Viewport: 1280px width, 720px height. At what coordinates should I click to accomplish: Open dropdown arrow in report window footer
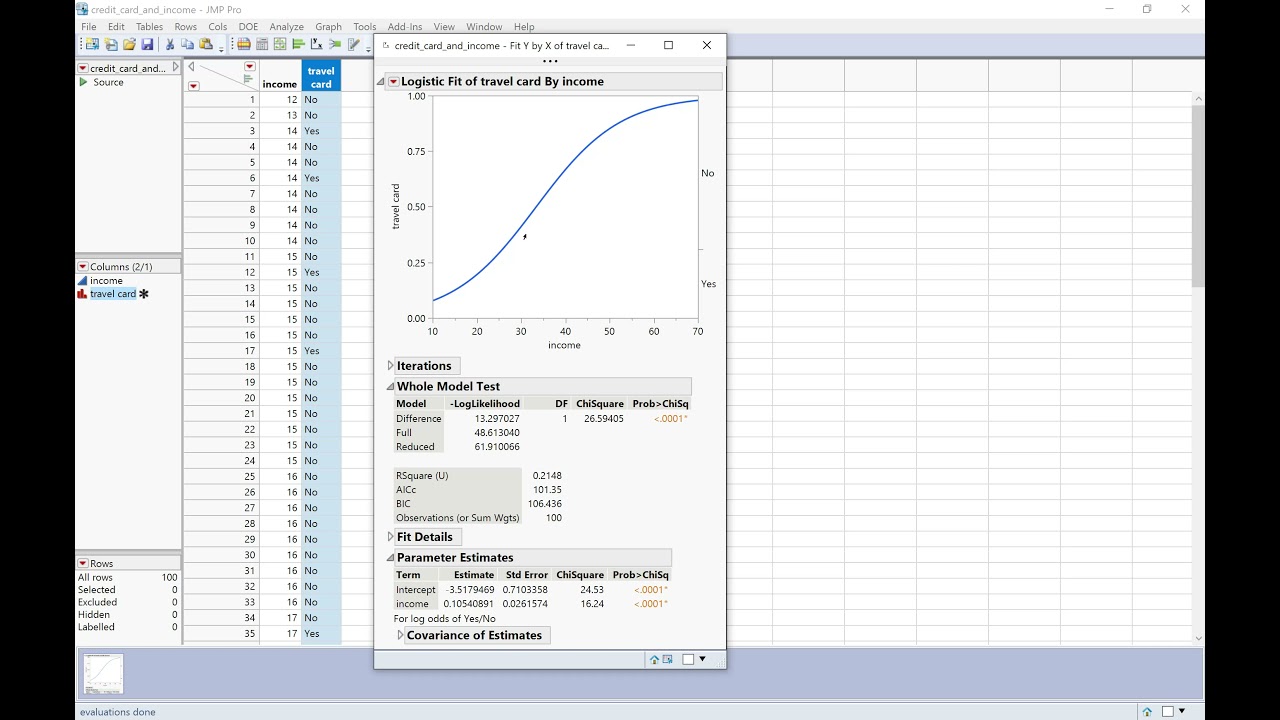702,659
